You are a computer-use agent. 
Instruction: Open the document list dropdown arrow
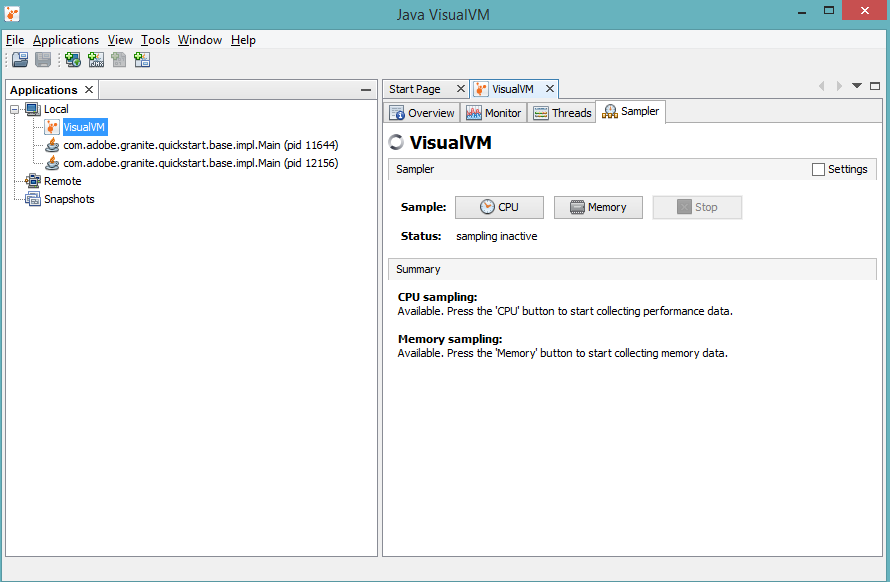pos(857,86)
